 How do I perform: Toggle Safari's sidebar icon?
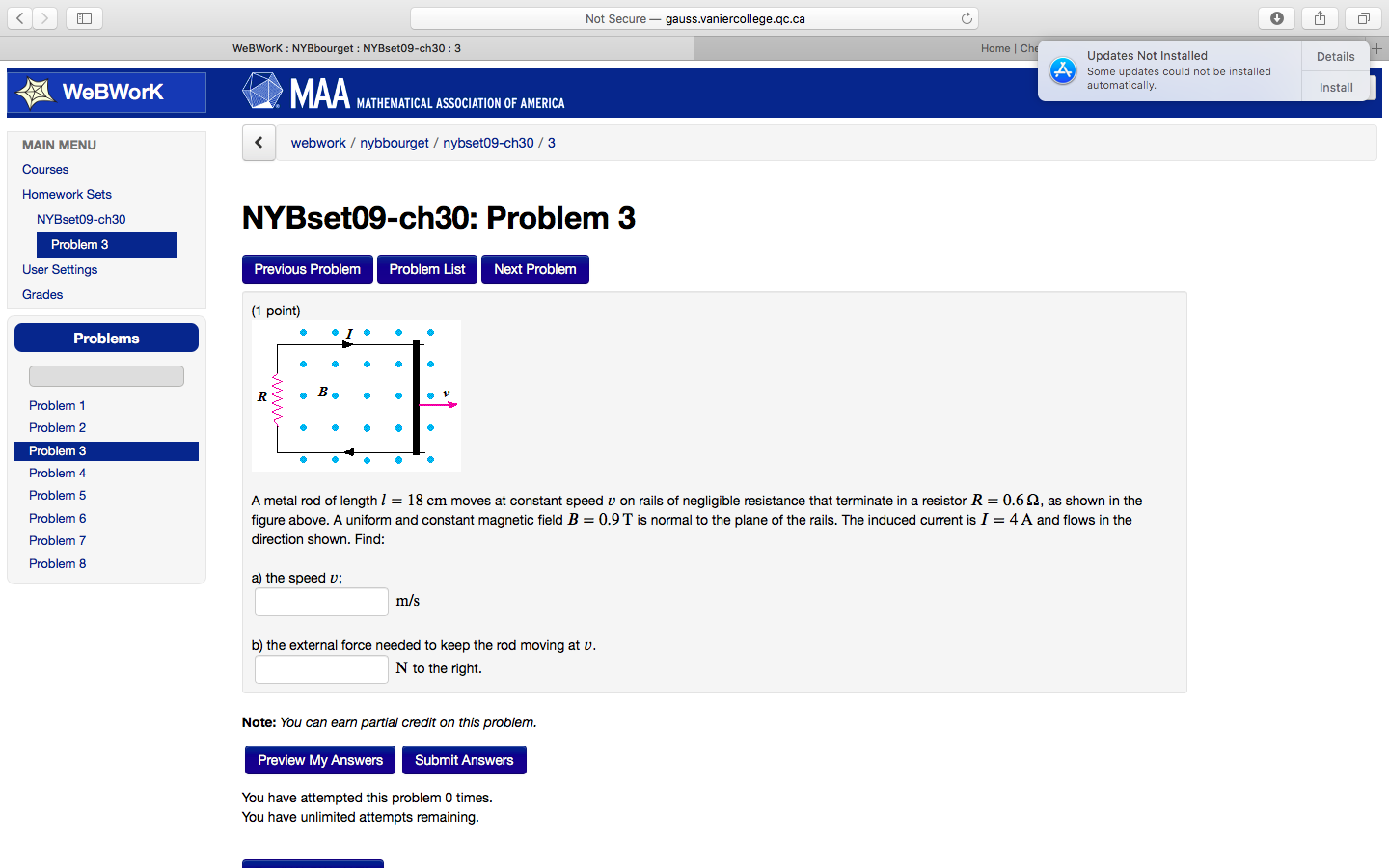84,17
